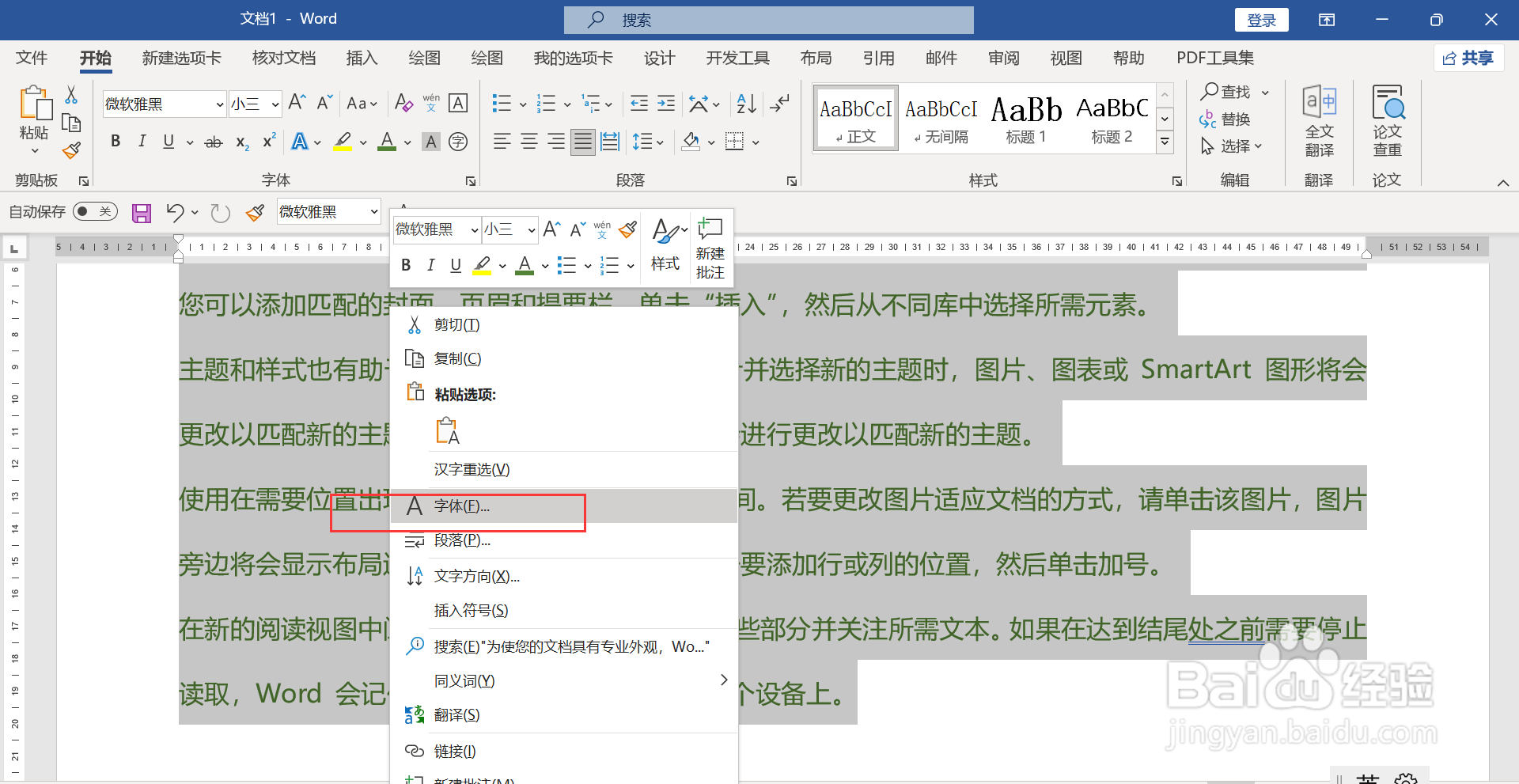This screenshot has height=784, width=1519.
Task: Toggle superscript formatting
Action: 269,141
